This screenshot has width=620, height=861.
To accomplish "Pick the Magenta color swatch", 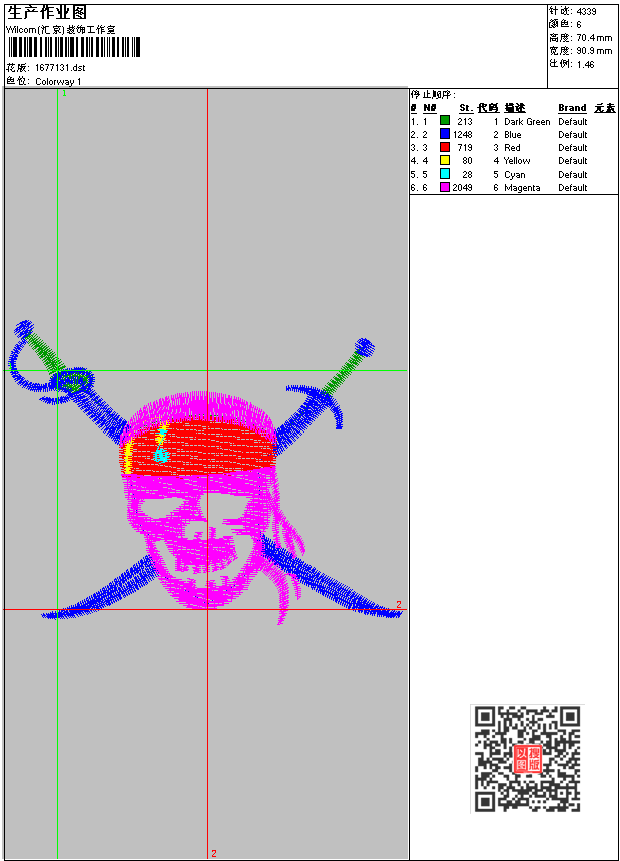I will (445, 187).
